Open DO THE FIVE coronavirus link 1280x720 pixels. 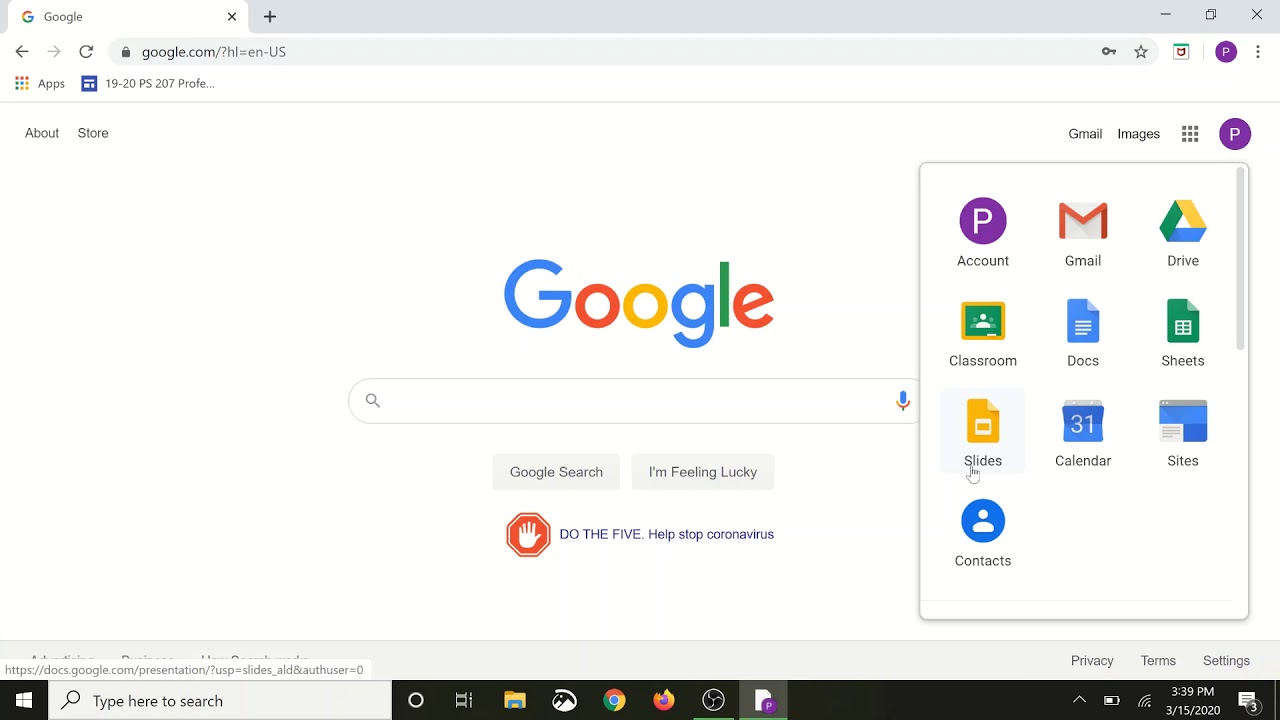pos(667,534)
